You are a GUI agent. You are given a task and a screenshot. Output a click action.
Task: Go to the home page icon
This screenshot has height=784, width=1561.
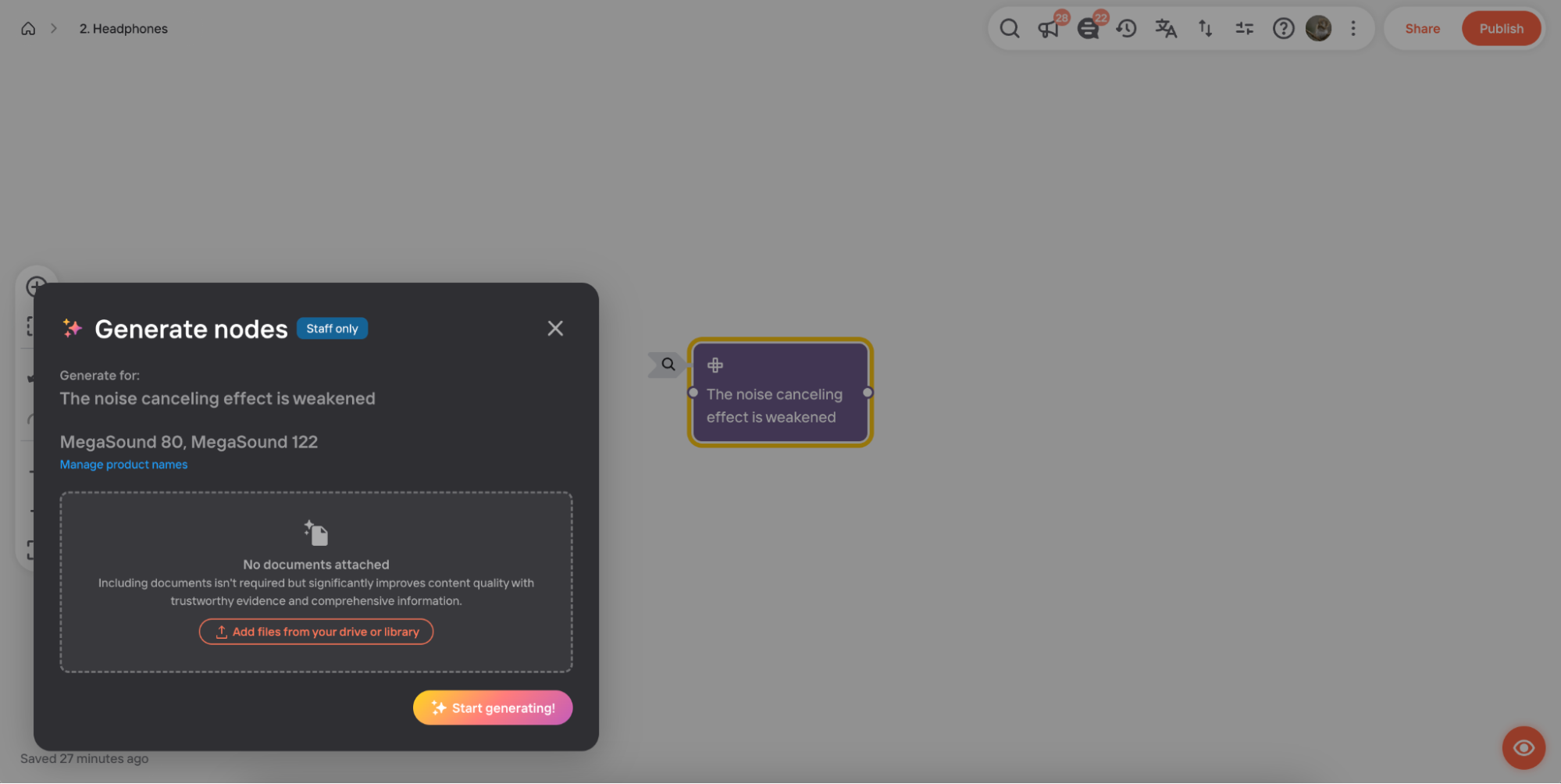coord(28,29)
